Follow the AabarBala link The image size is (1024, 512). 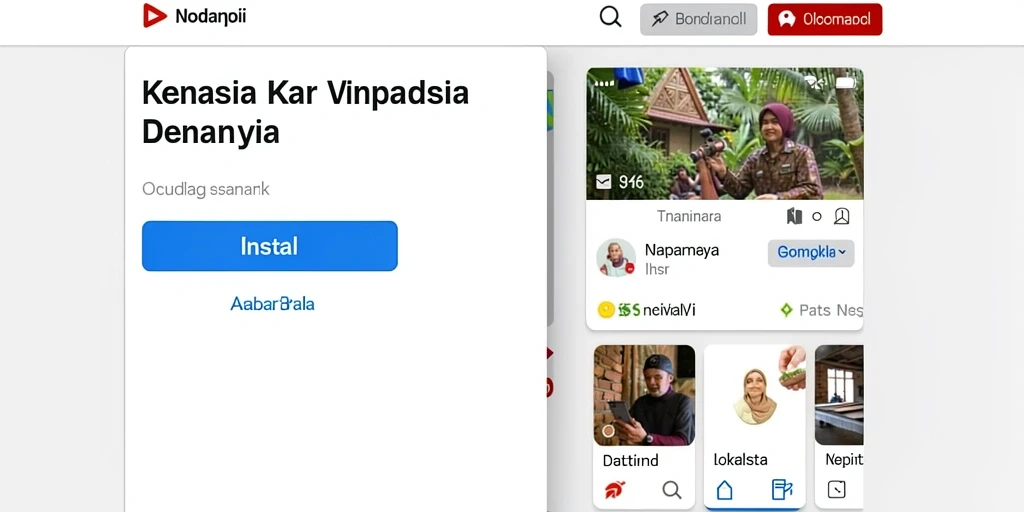(272, 304)
